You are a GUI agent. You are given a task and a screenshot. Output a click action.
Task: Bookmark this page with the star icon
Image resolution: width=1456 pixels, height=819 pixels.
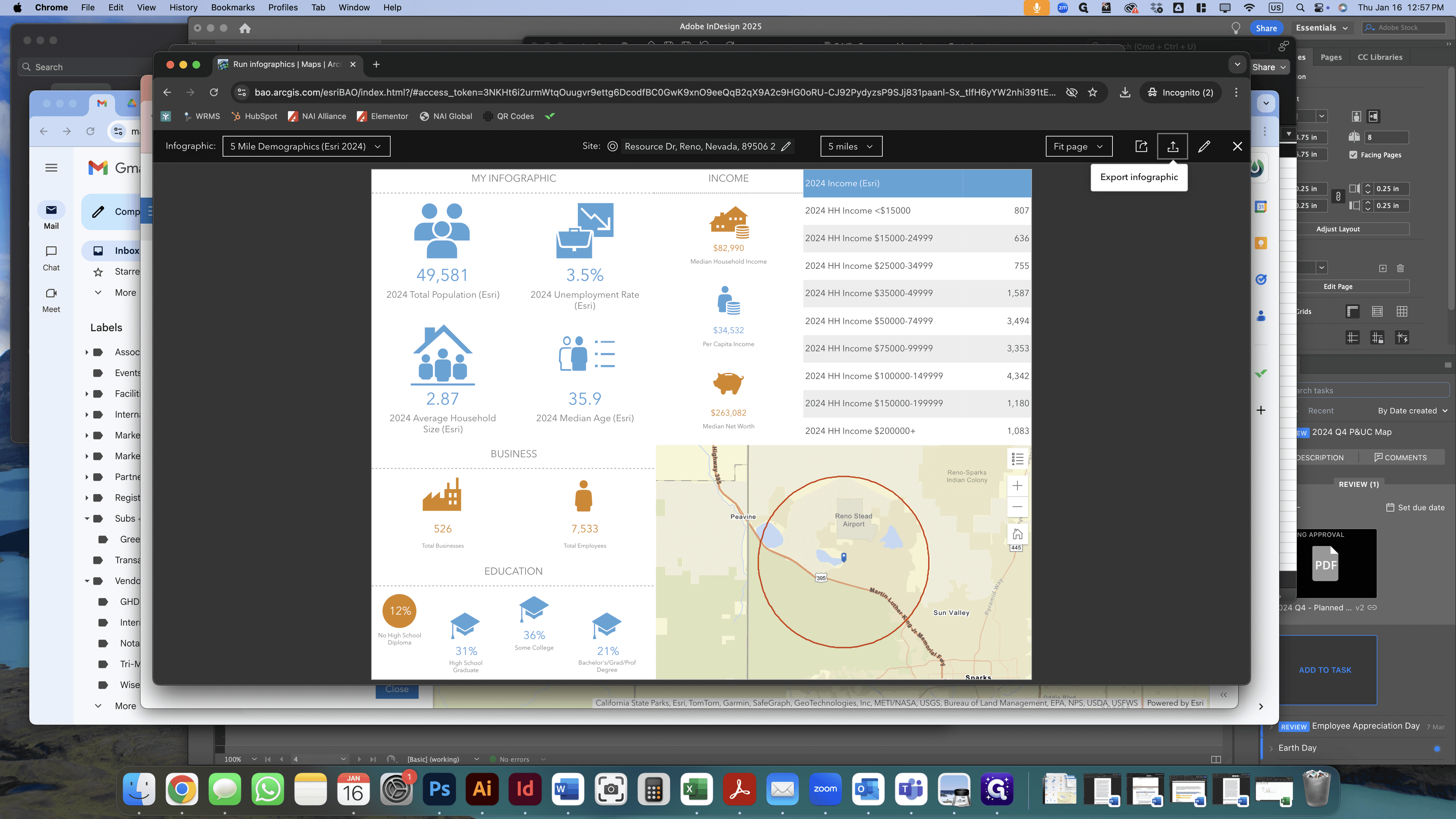pyautogui.click(x=1092, y=92)
